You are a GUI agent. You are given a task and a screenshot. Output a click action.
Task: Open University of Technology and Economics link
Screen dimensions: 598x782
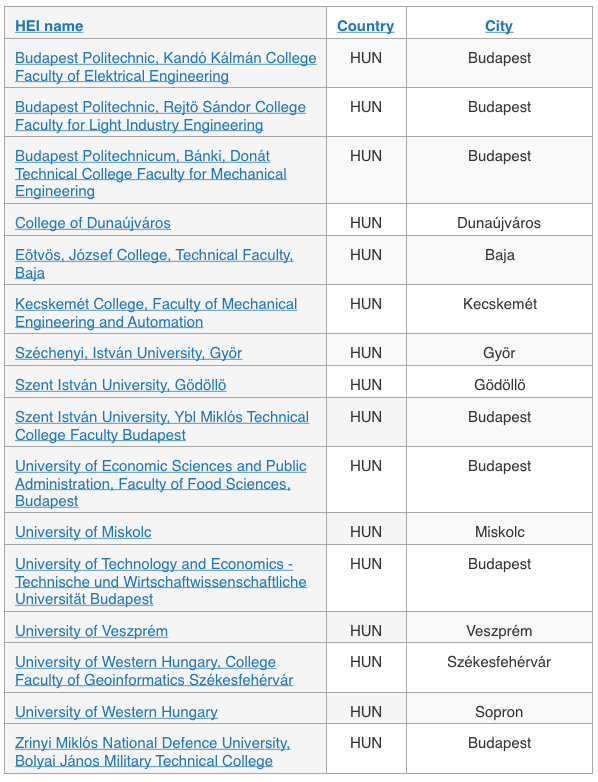pos(161,582)
